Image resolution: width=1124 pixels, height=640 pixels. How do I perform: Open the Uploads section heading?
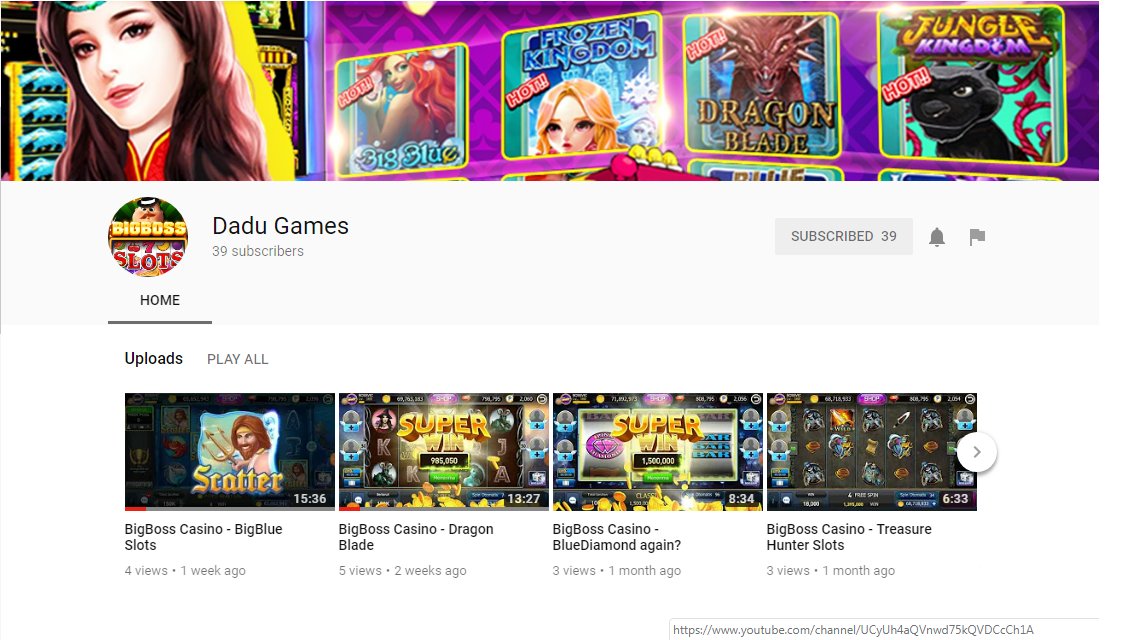coord(153,358)
